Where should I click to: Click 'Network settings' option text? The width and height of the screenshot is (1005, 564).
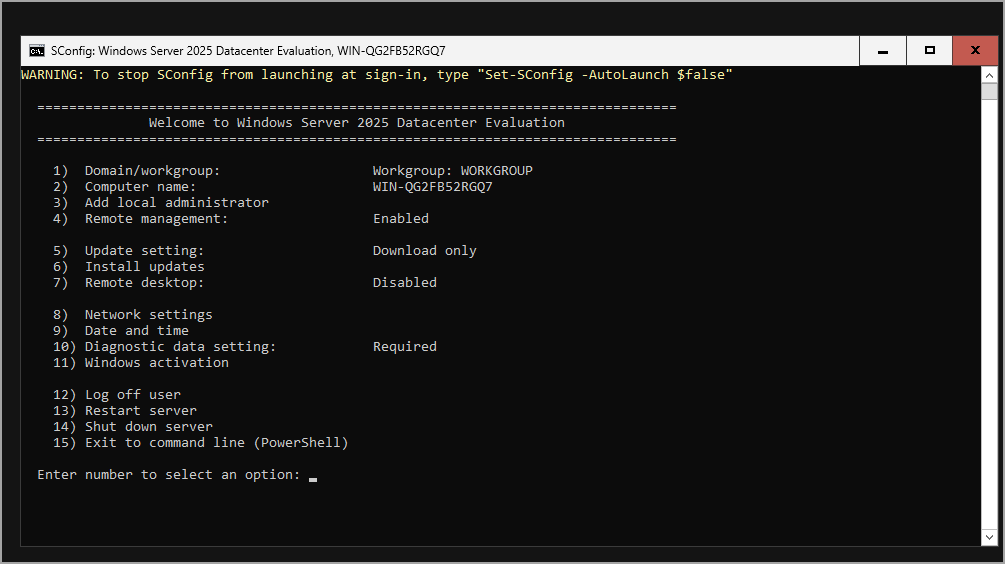coord(149,315)
